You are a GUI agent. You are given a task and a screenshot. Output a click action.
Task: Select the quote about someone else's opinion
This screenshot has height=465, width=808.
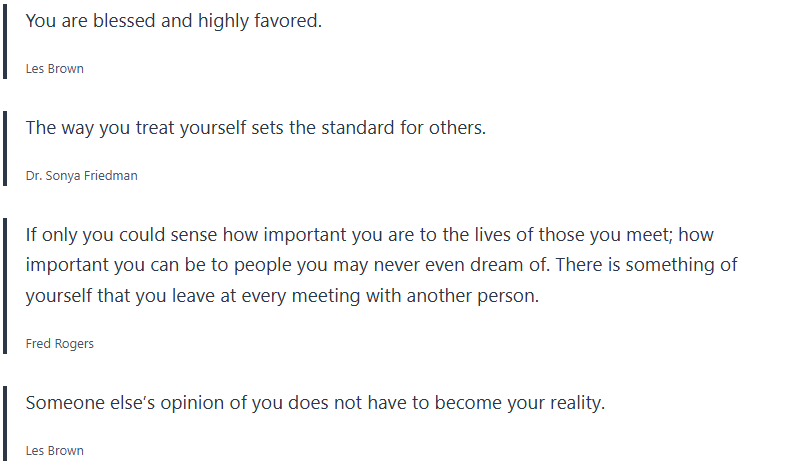(315, 403)
